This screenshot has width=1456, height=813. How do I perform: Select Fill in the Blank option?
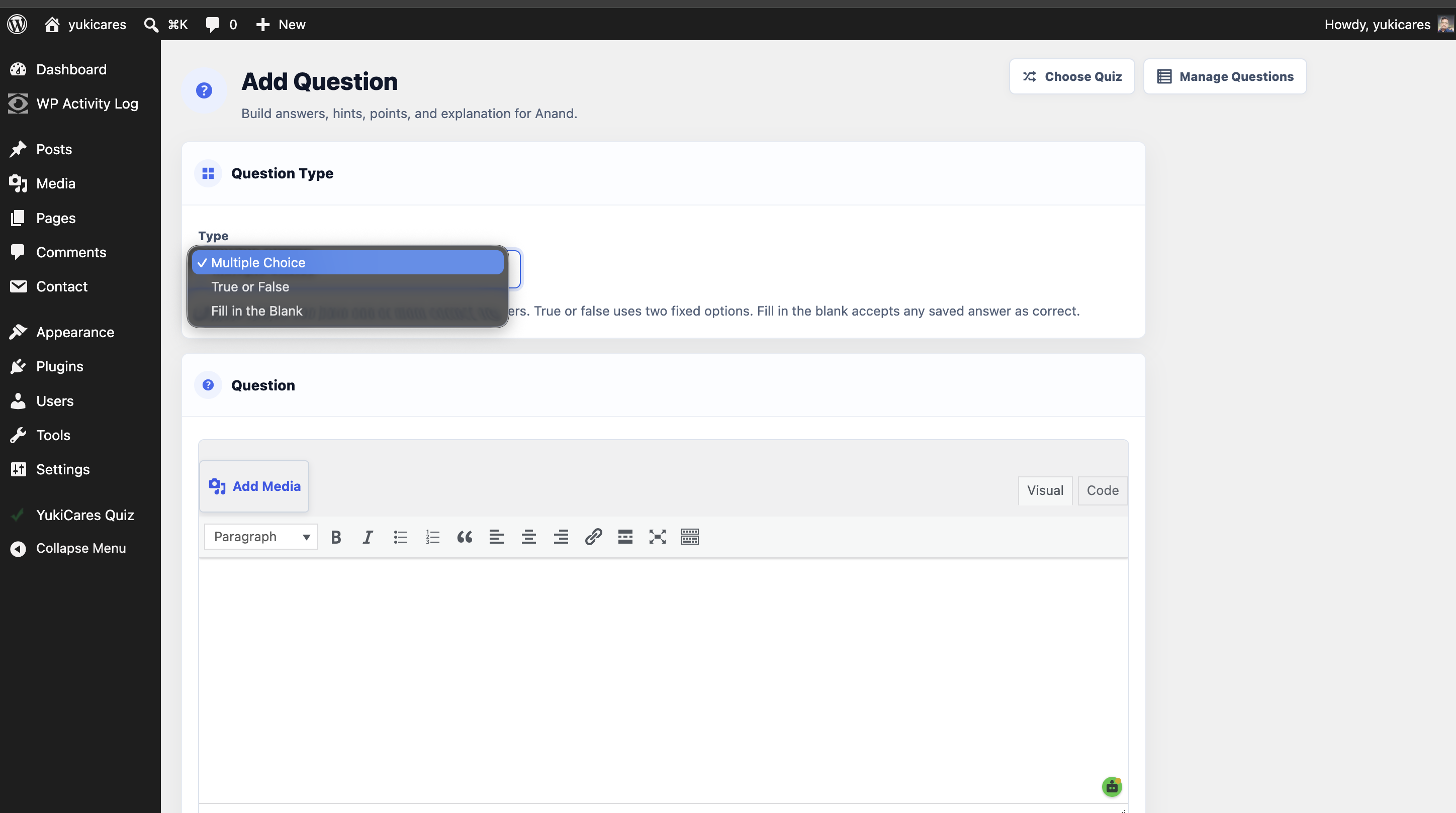point(347,311)
